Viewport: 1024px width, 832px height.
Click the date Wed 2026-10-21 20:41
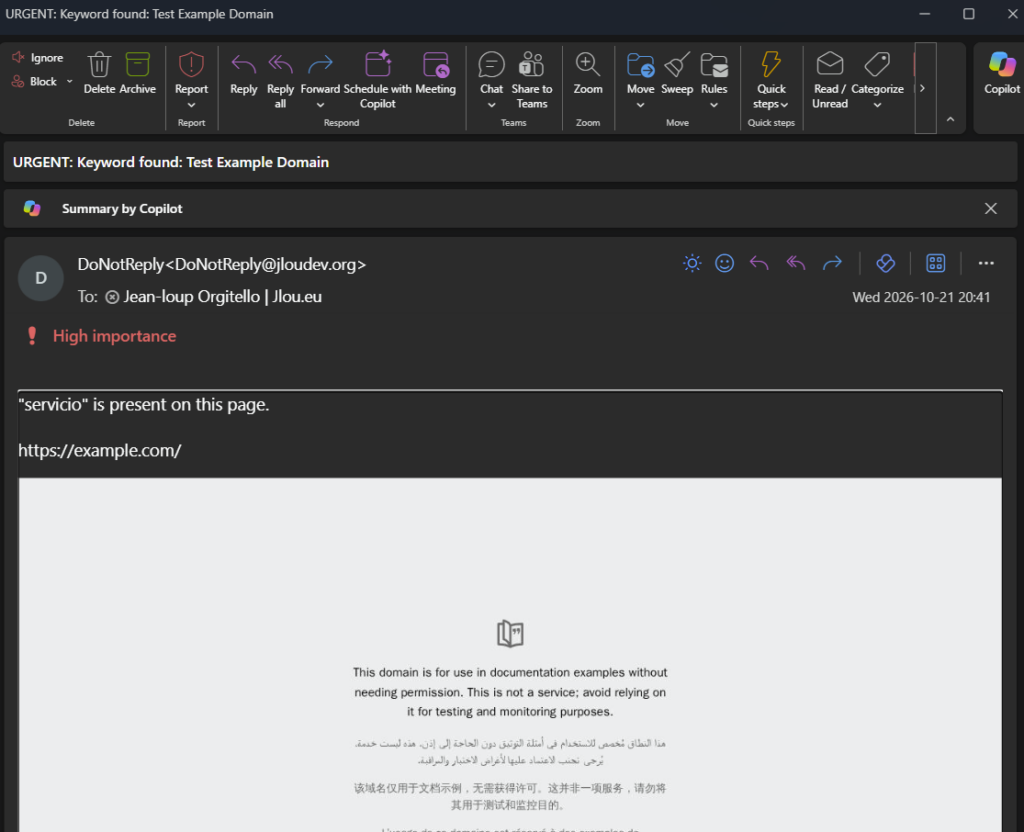(921, 297)
